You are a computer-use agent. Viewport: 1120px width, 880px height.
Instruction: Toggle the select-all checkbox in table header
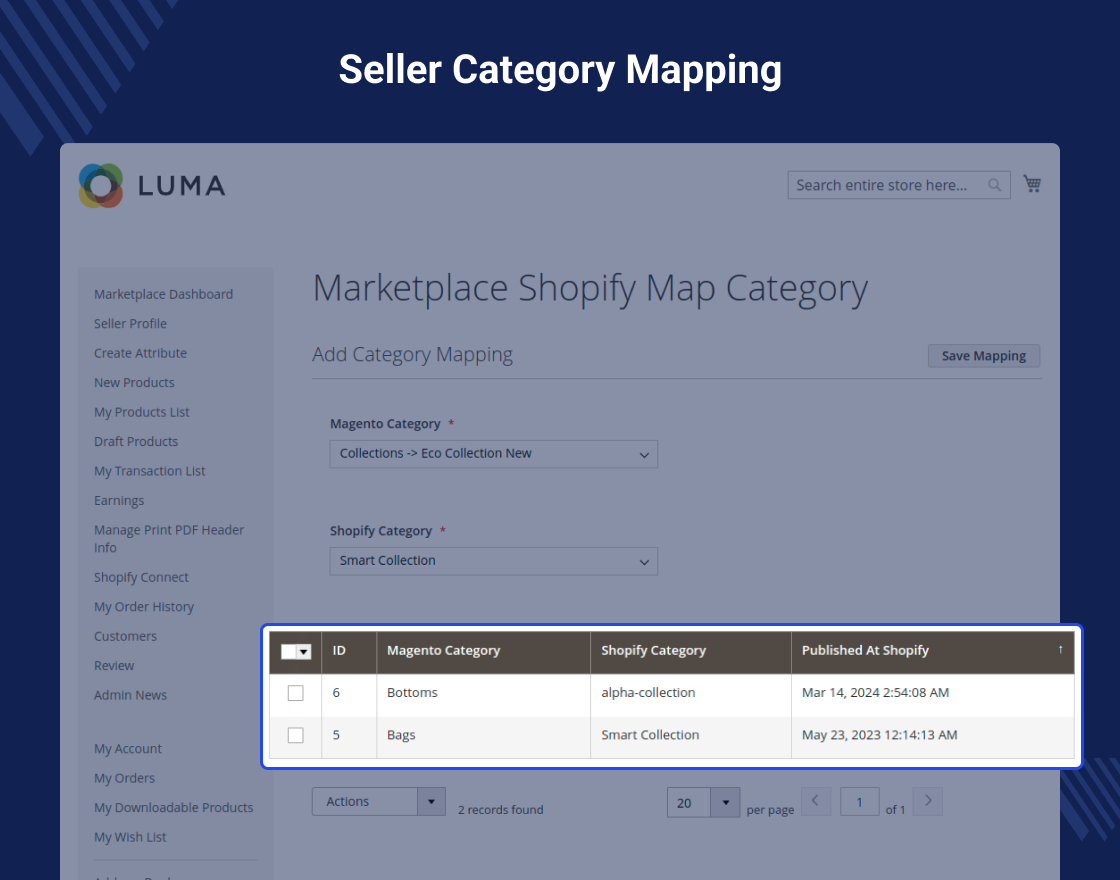tap(289, 651)
